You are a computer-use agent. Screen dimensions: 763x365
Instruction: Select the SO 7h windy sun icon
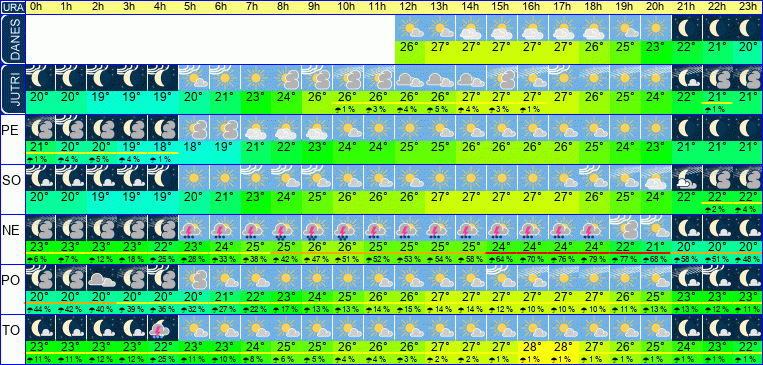255,178
